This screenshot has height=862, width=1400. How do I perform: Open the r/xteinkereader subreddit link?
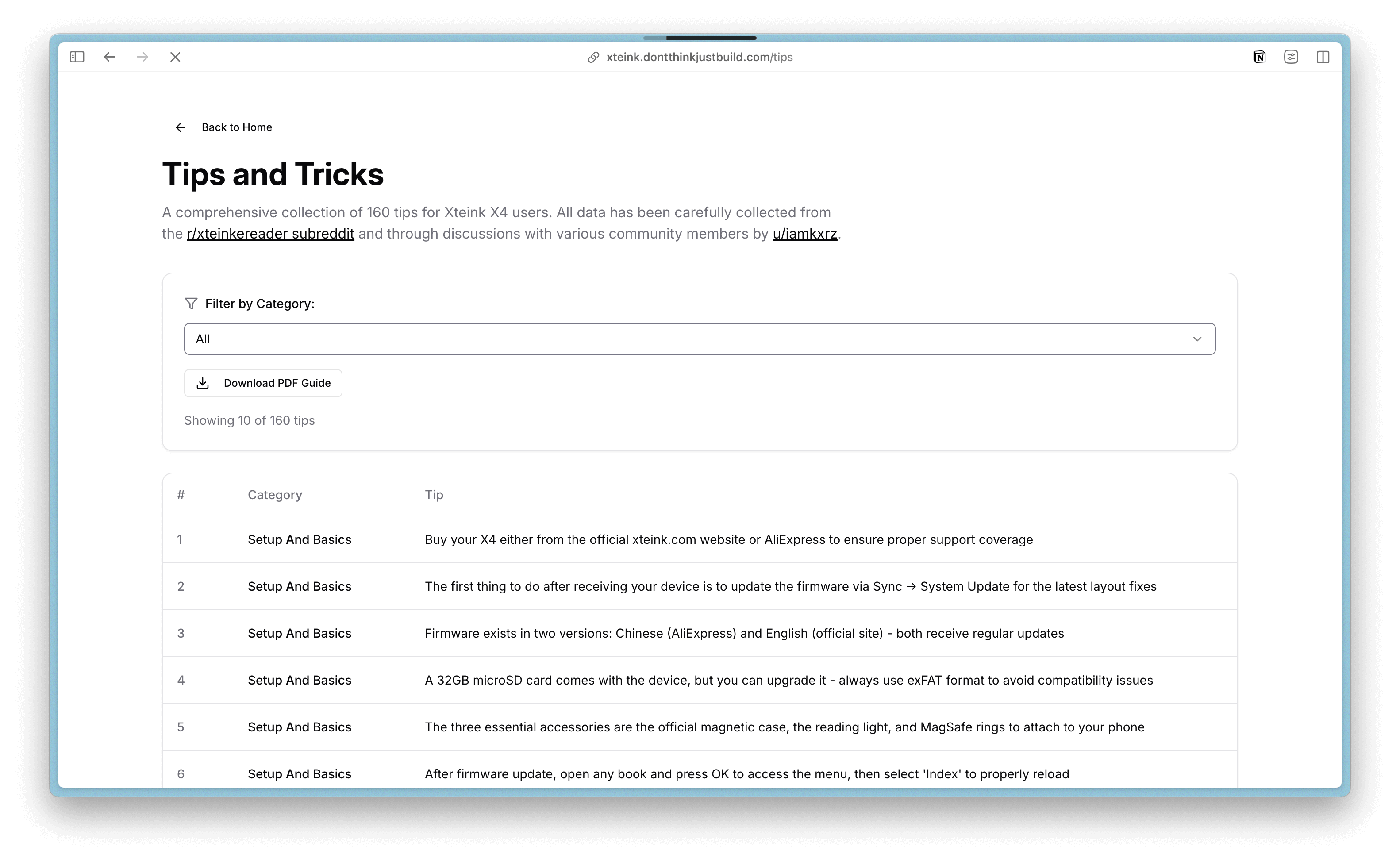click(270, 234)
